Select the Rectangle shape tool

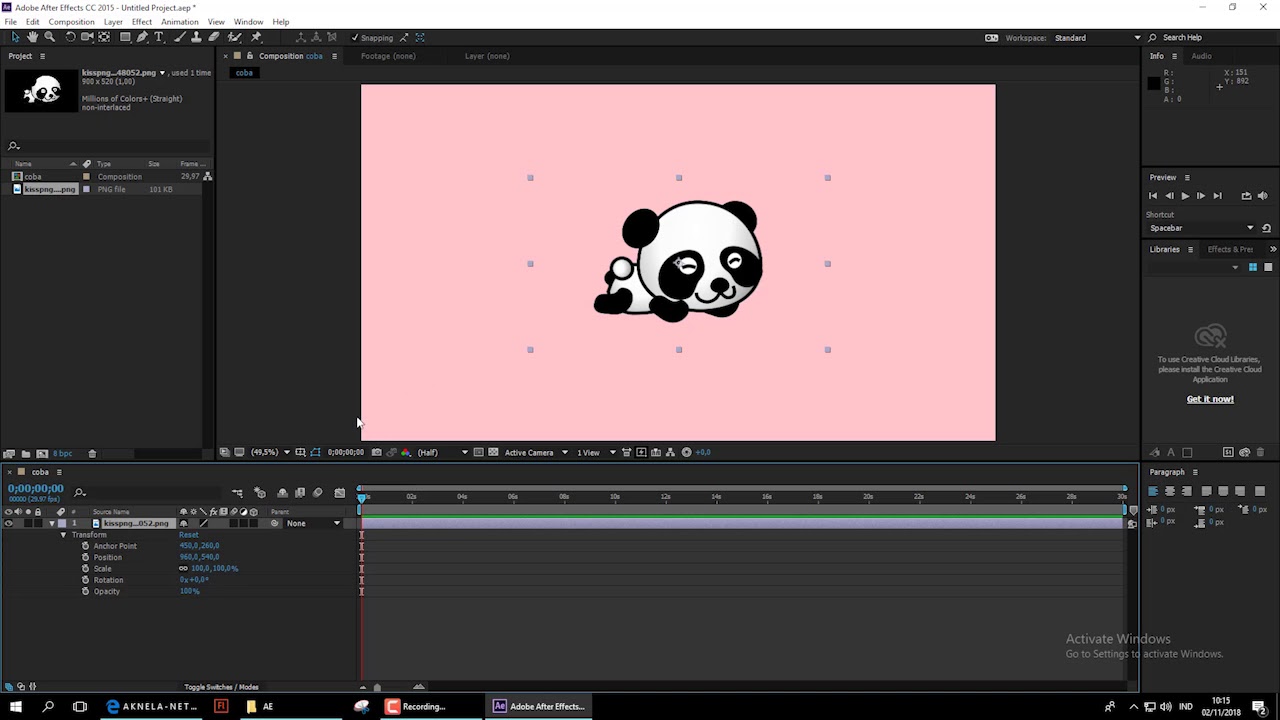[x=125, y=37]
